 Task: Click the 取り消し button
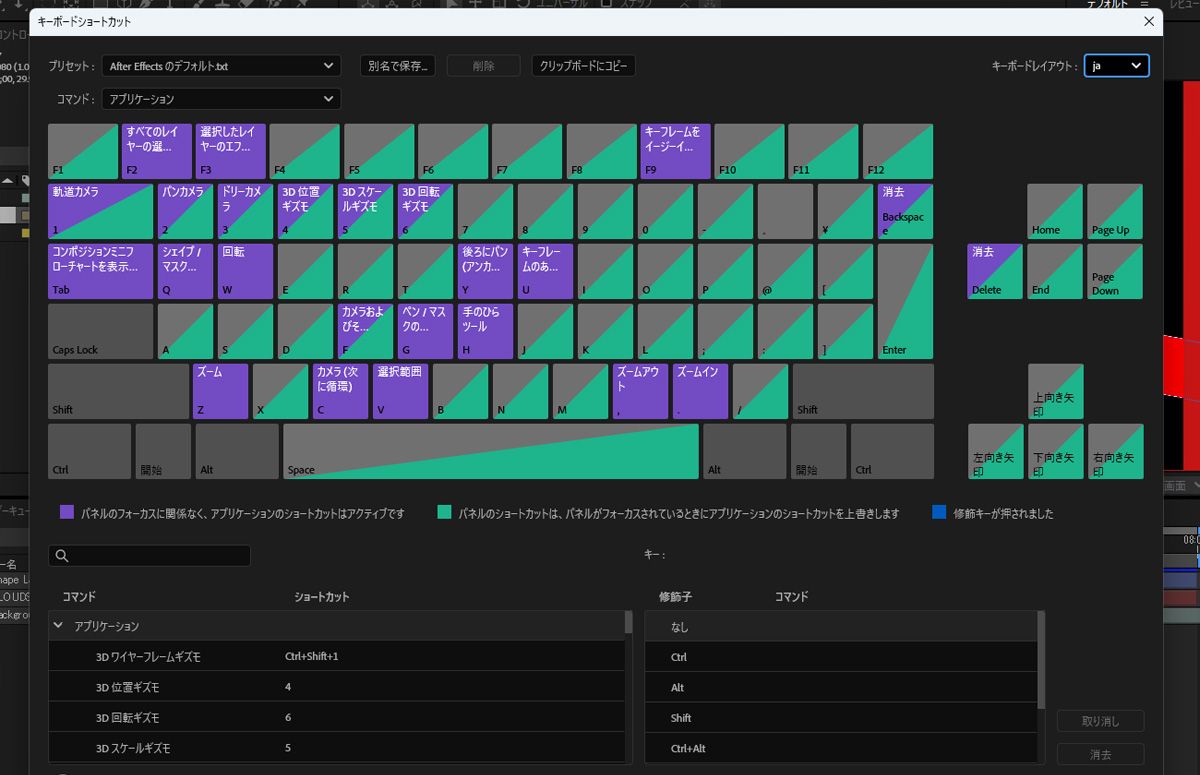pyautogui.click(x=1101, y=721)
